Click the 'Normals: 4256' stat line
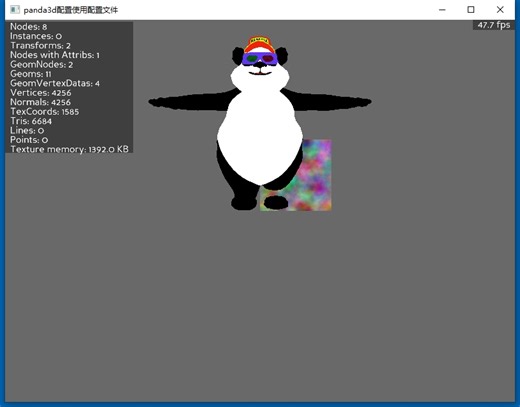Viewport: 520px width, 407px height. click(40, 102)
